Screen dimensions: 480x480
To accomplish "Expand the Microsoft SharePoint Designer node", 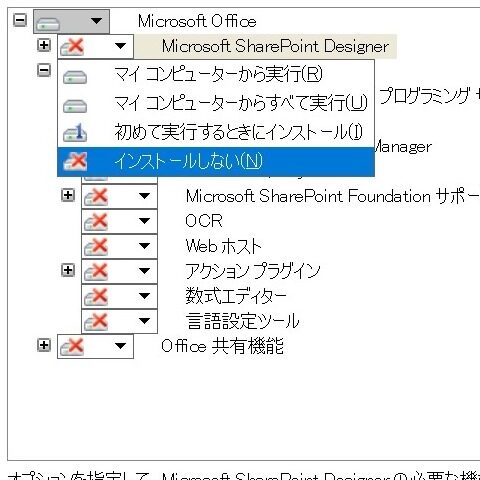I will [44, 45].
